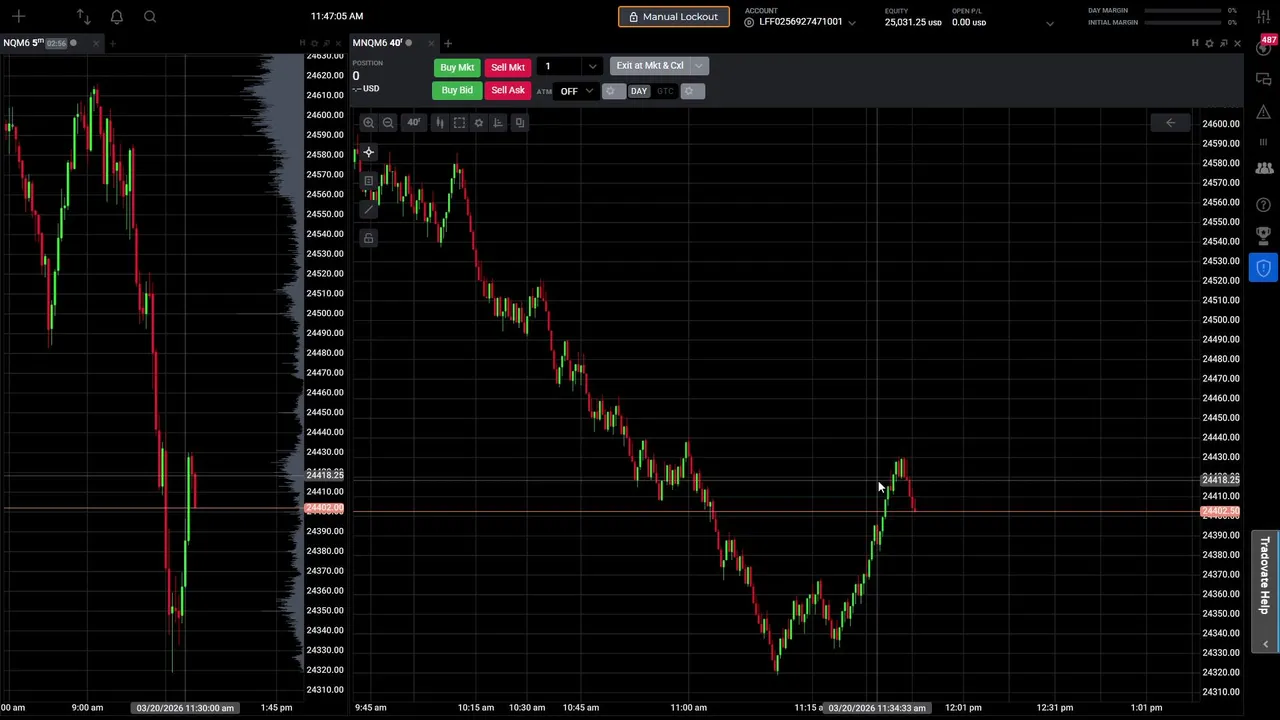Viewport: 1280px width, 720px height.
Task: Click the Buy Mkt button
Action: click(457, 67)
